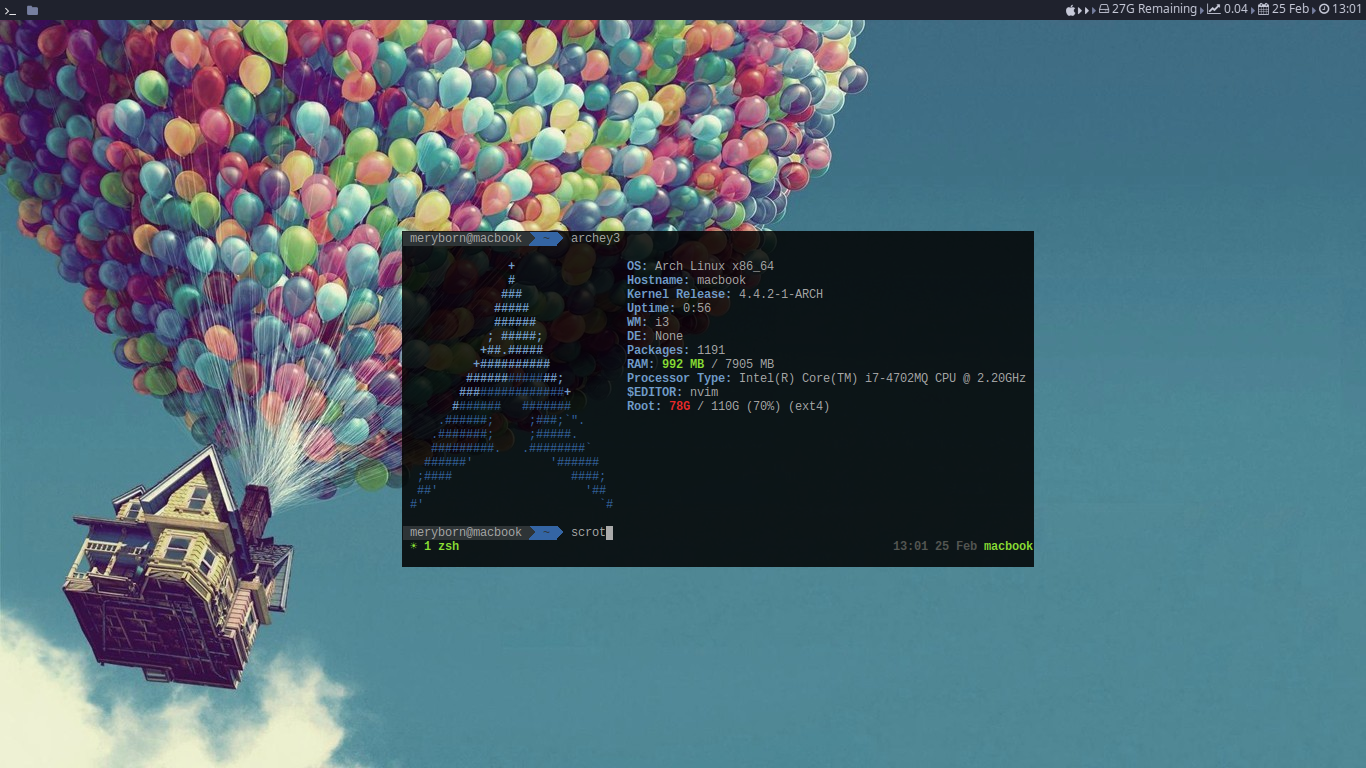The width and height of the screenshot is (1366, 768).
Task: Click the upper 'meryborn@macbook' prompt segment
Action: point(466,239)
